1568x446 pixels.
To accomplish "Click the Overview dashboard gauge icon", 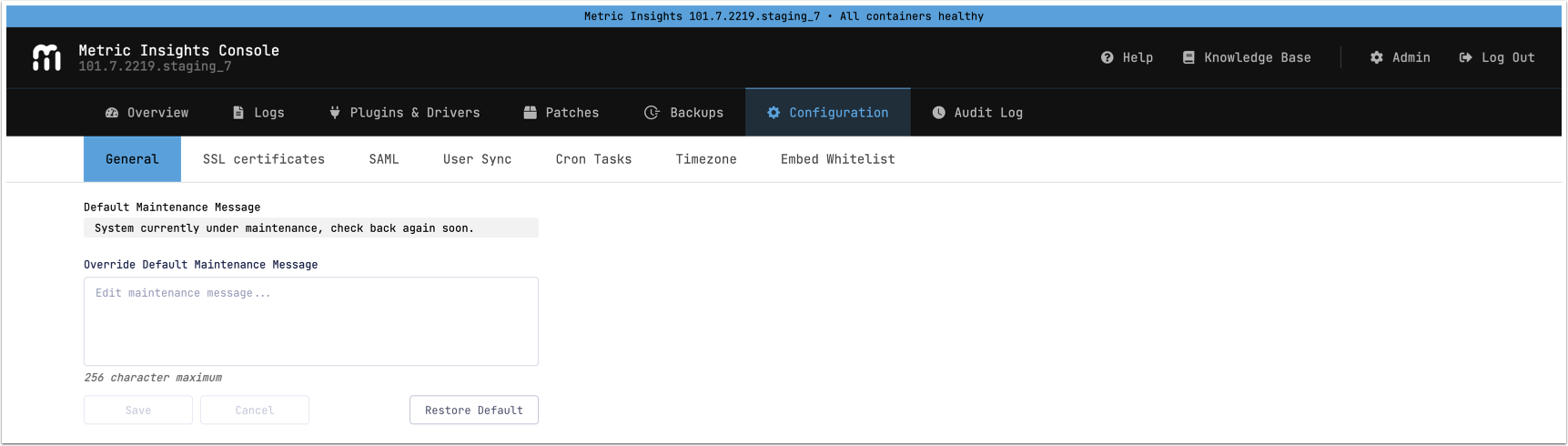I will pyautogui.click(x=112, y=113).
